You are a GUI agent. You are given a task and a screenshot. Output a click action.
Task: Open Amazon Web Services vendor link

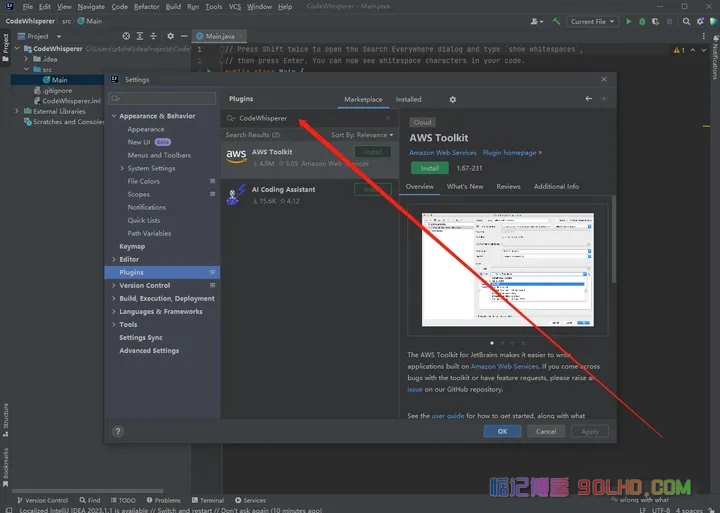(x=443, y=152)
